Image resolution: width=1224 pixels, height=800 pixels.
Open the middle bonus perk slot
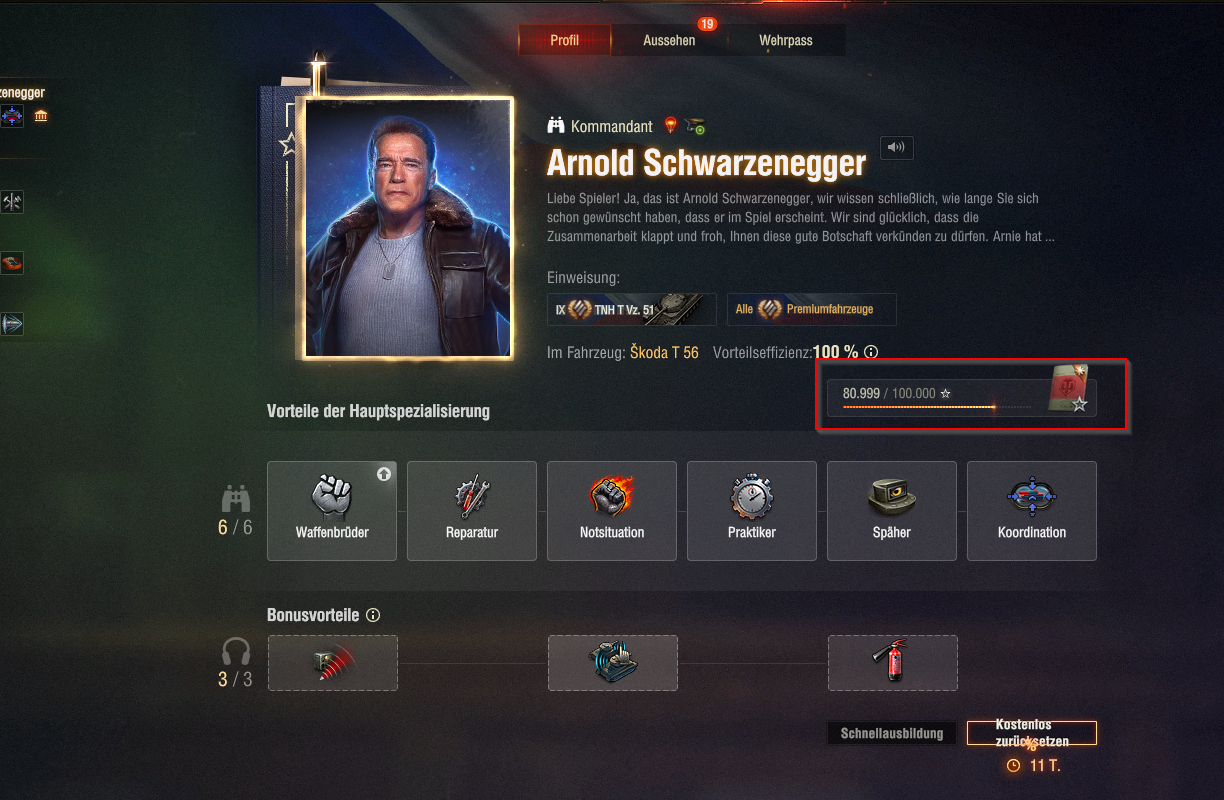613,662
